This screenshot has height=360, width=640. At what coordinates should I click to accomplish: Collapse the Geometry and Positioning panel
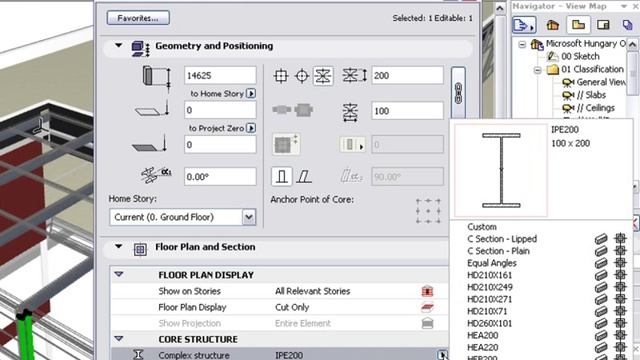click(x=118, y=45)
